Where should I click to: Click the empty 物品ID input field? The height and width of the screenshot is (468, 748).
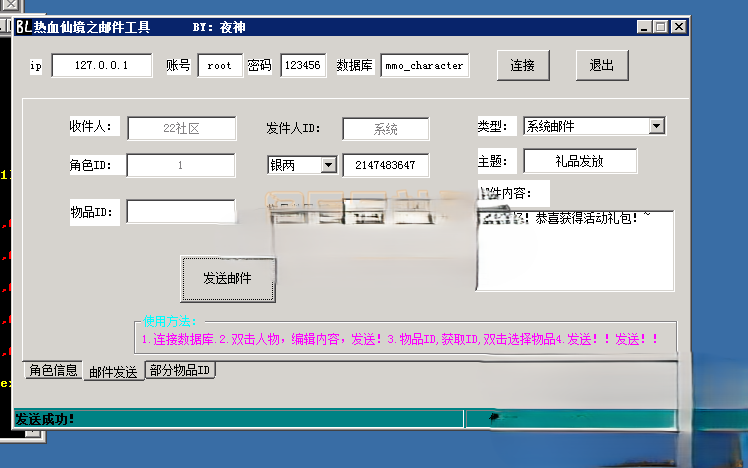coord(181,211)
